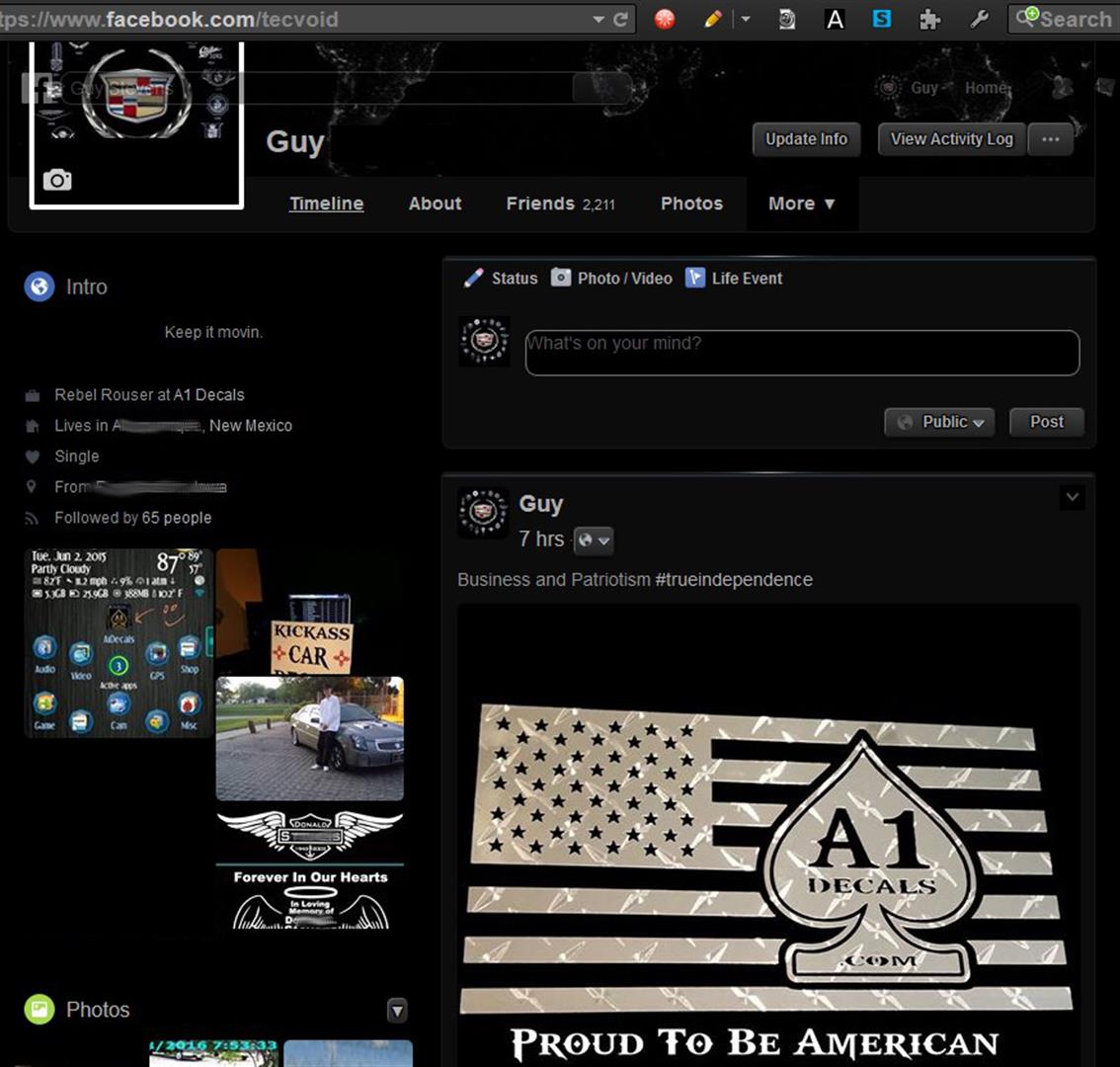The image size is (1120, 1067).
Task: Click the browser reload icon
Action: 620,20
